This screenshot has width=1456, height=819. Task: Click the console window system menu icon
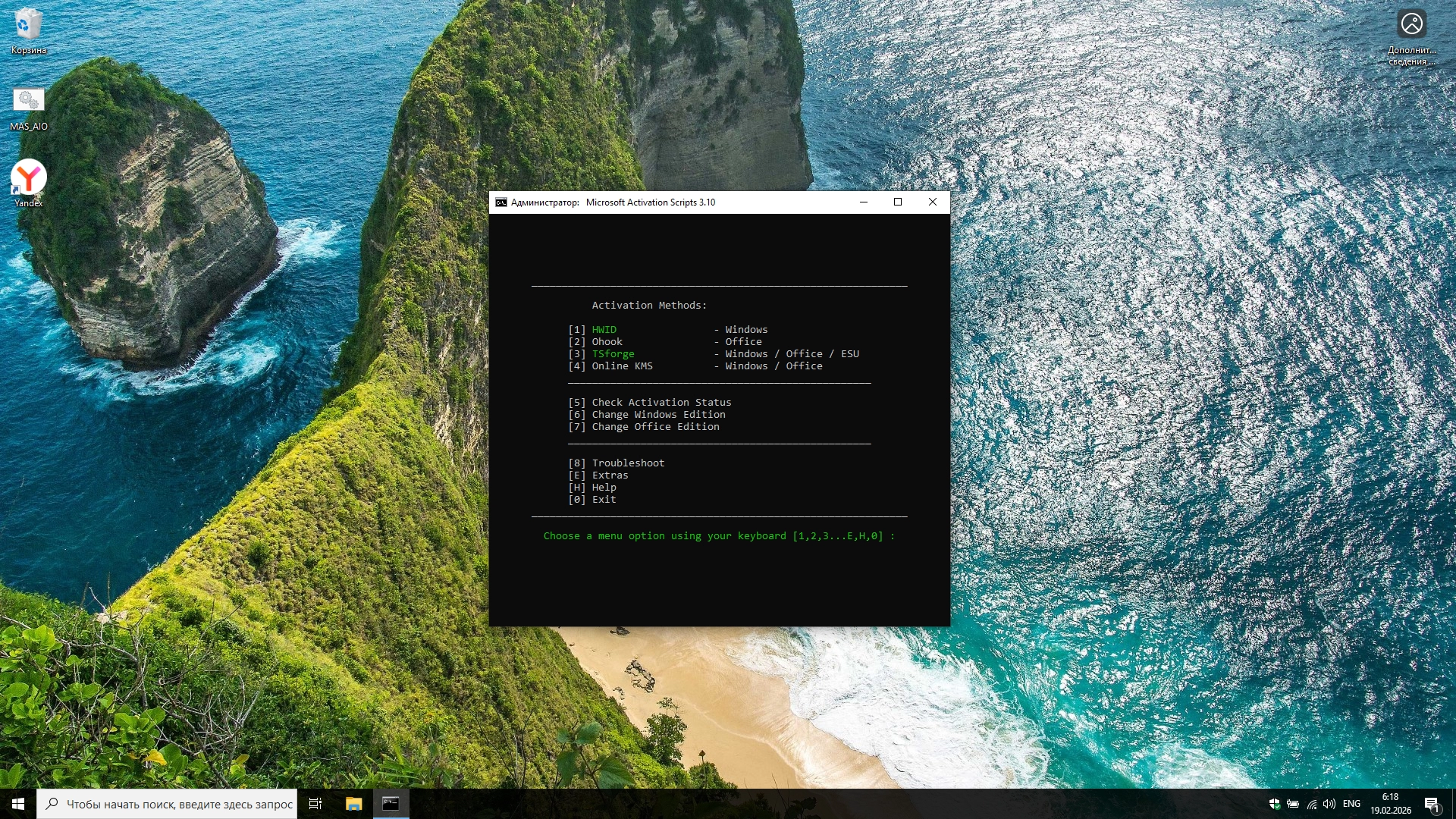[500, 202]
